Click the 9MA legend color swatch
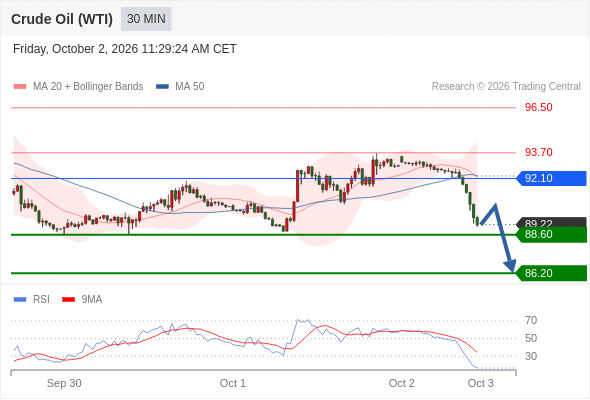 click(68, 300)
